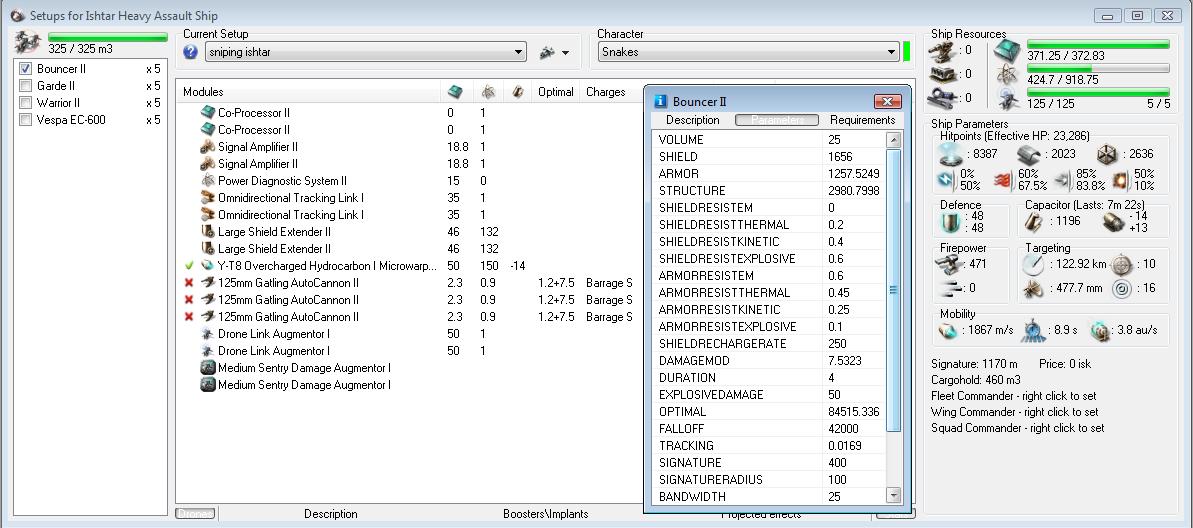Click the sensor strength icon showing 16
Screen dimensions: 1193x528
[1120, 288]
